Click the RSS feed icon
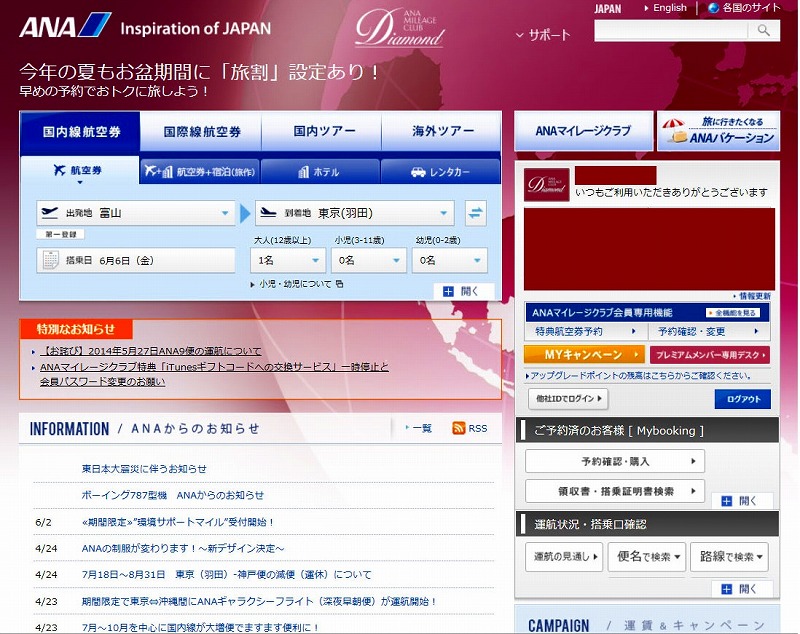800x634 pixels. 458,428
